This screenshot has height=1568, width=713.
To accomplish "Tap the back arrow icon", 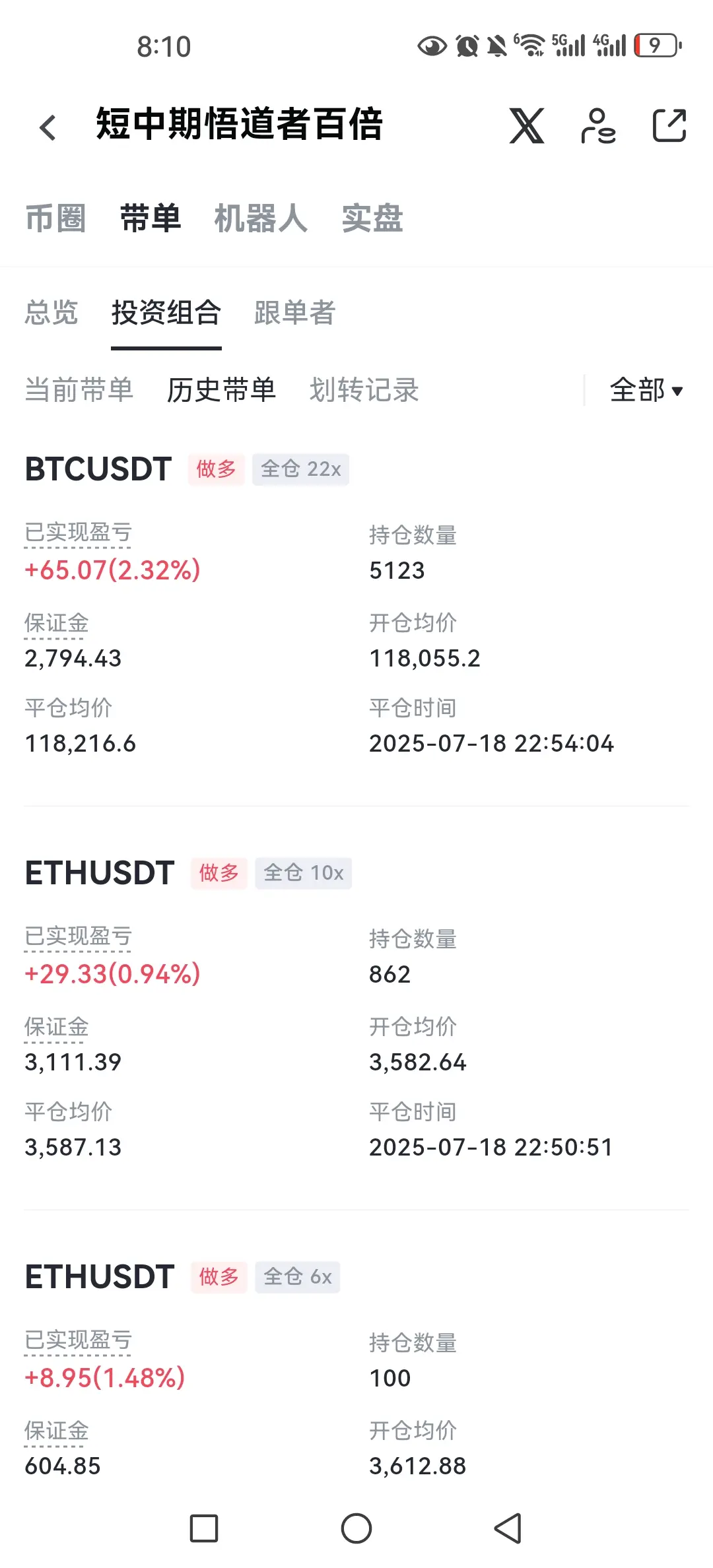I will click(x=48, y=127).
